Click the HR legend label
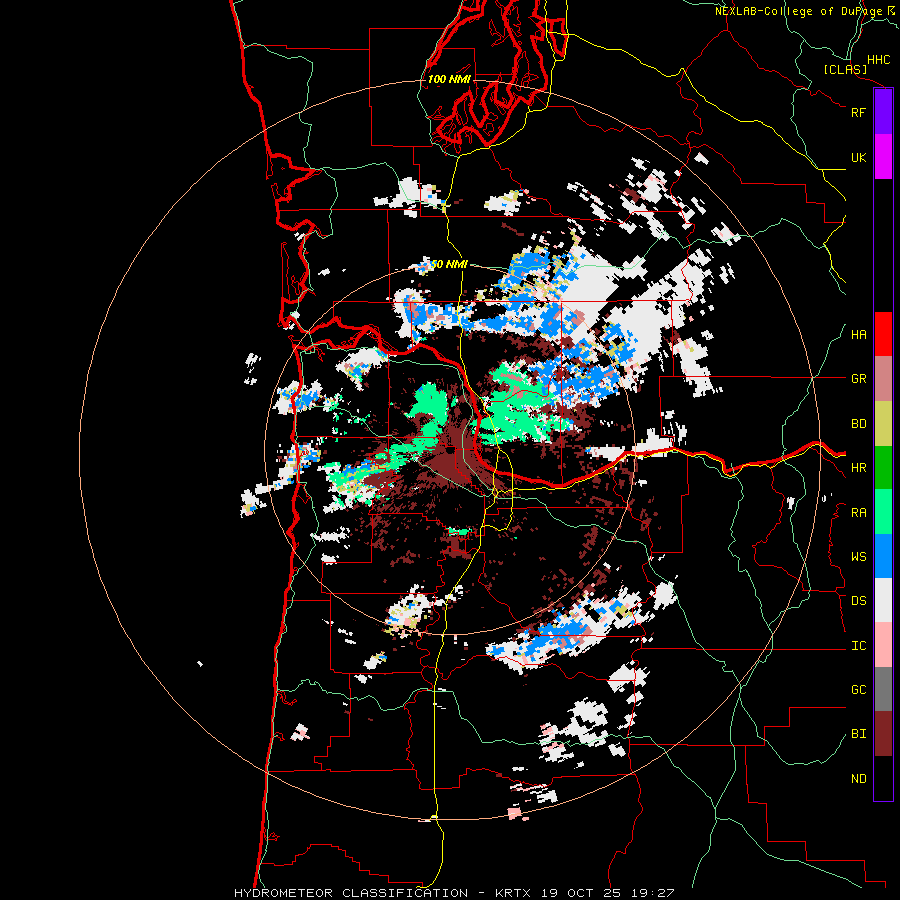 (858, 468)
